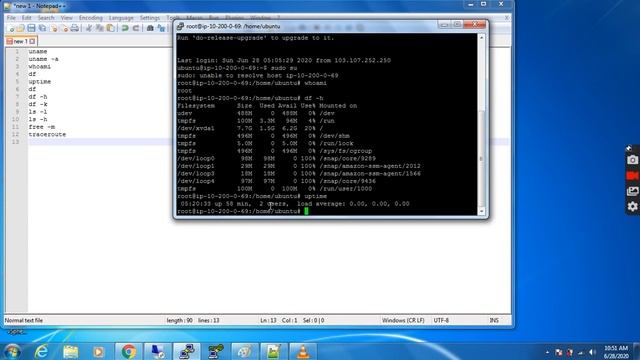Click the Print icon in Notepad++ toolbar

pos(74,28)
